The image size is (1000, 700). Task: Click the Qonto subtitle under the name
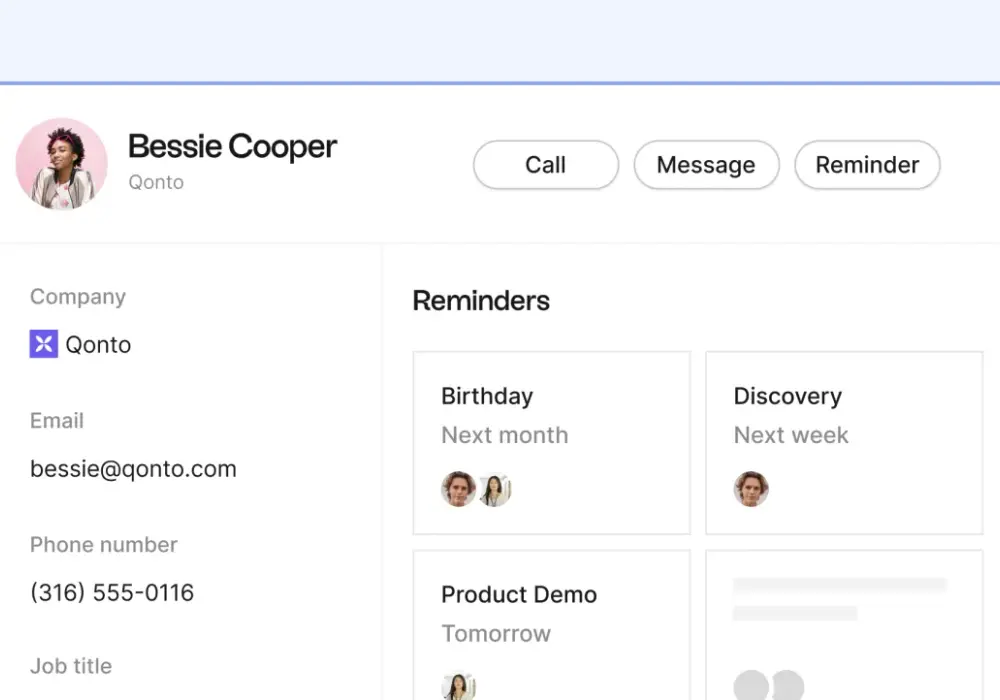pos(156,182)
